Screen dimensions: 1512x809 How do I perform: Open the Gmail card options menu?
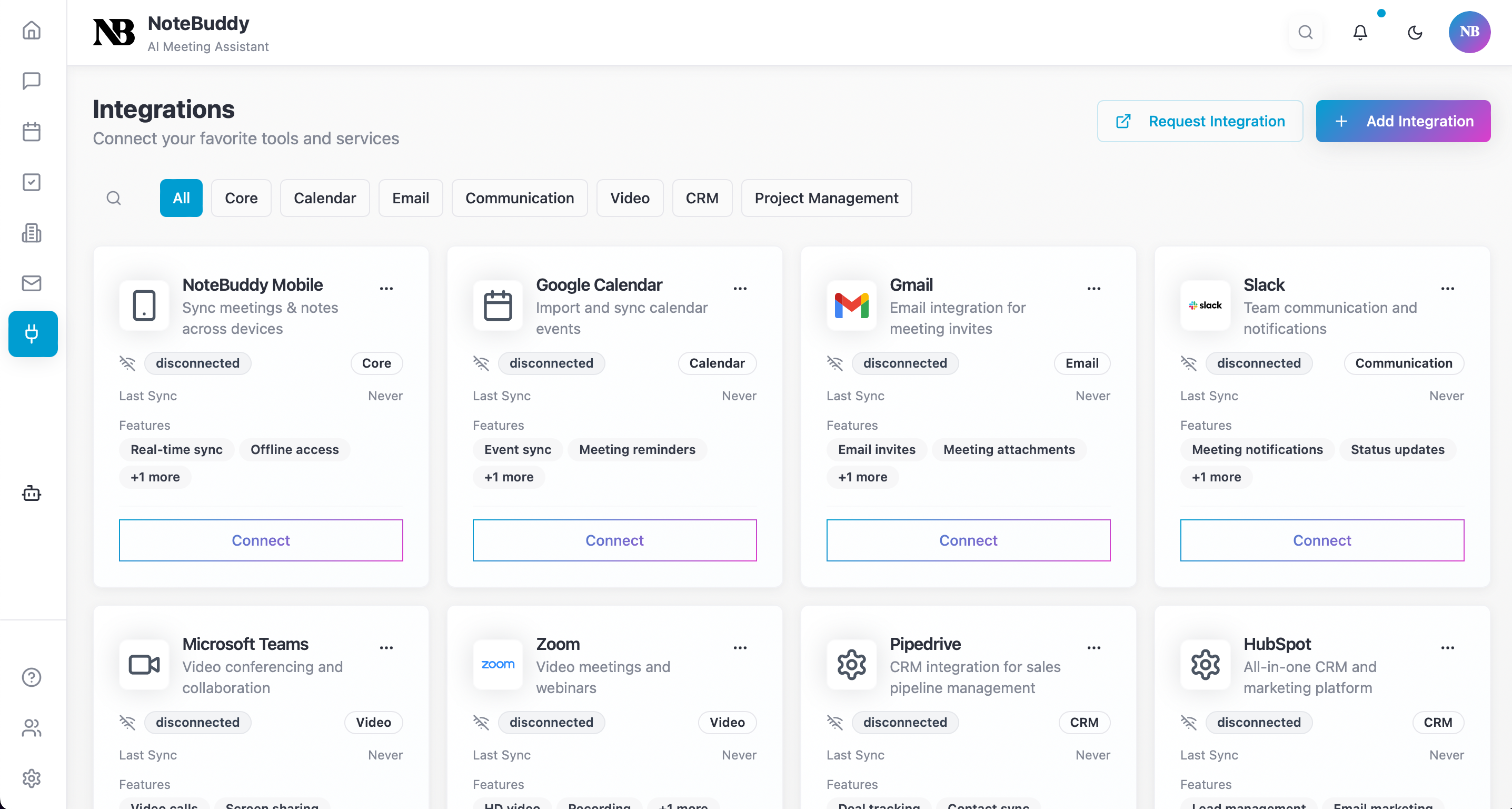pyautogui.click(x=1093, y=288)
